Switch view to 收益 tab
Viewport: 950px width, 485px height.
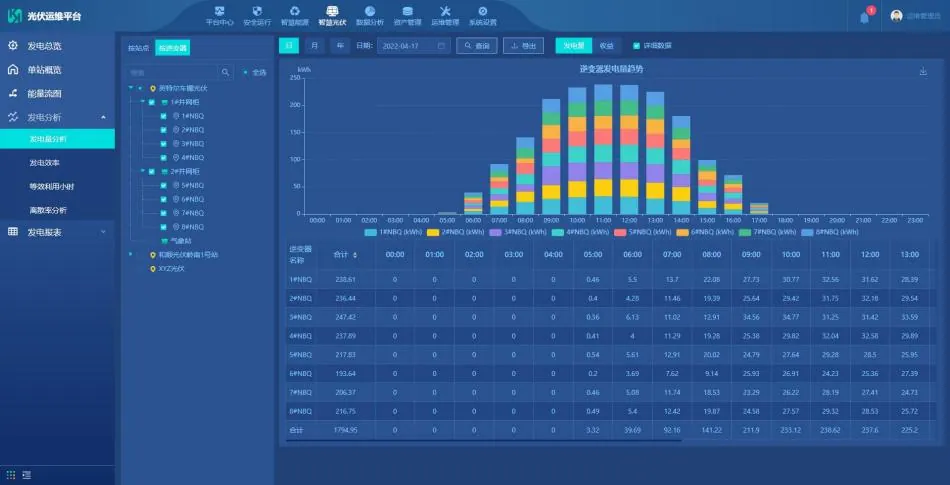pos(606,46)
